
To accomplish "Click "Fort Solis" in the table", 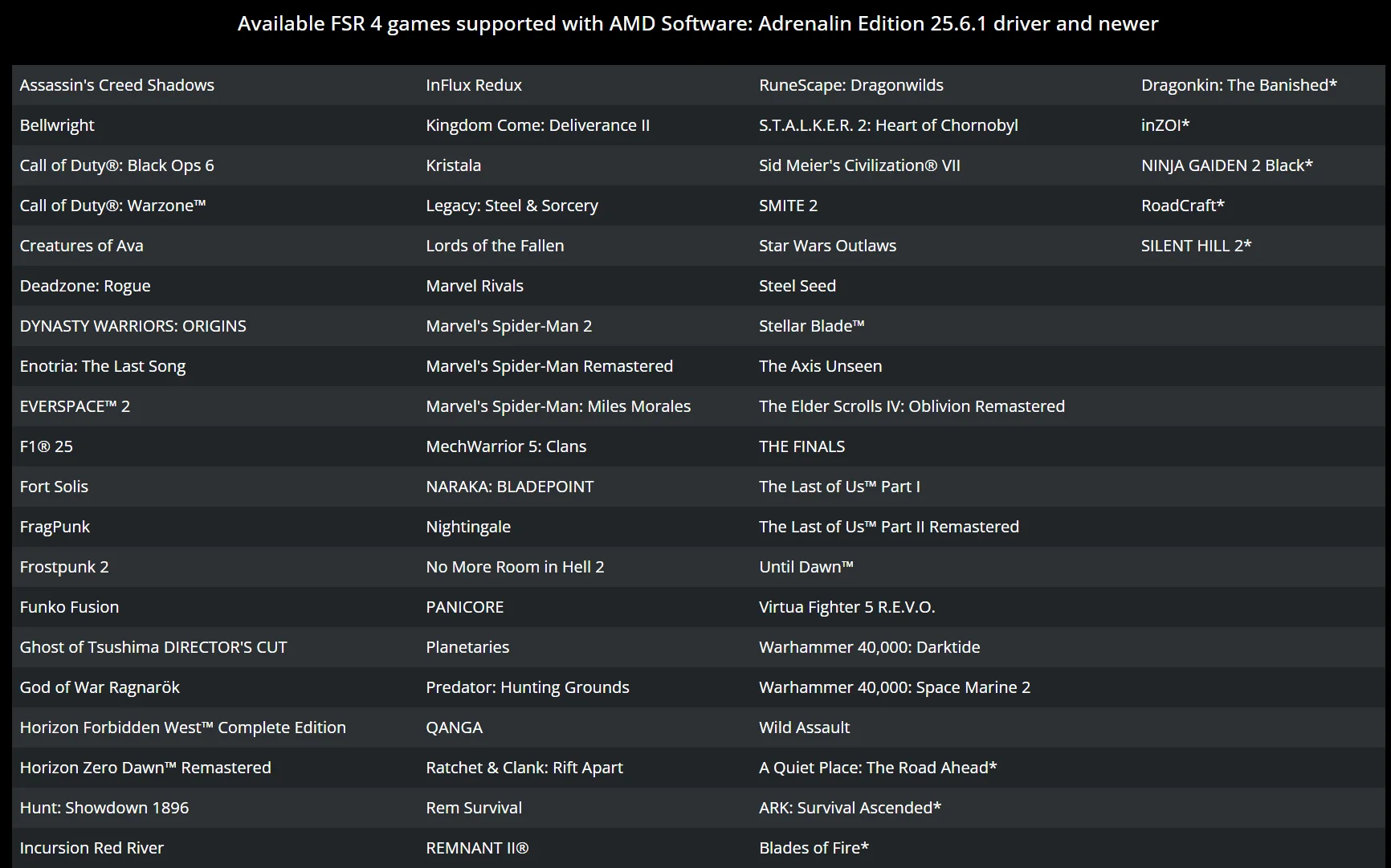I will tap(54, 487).
